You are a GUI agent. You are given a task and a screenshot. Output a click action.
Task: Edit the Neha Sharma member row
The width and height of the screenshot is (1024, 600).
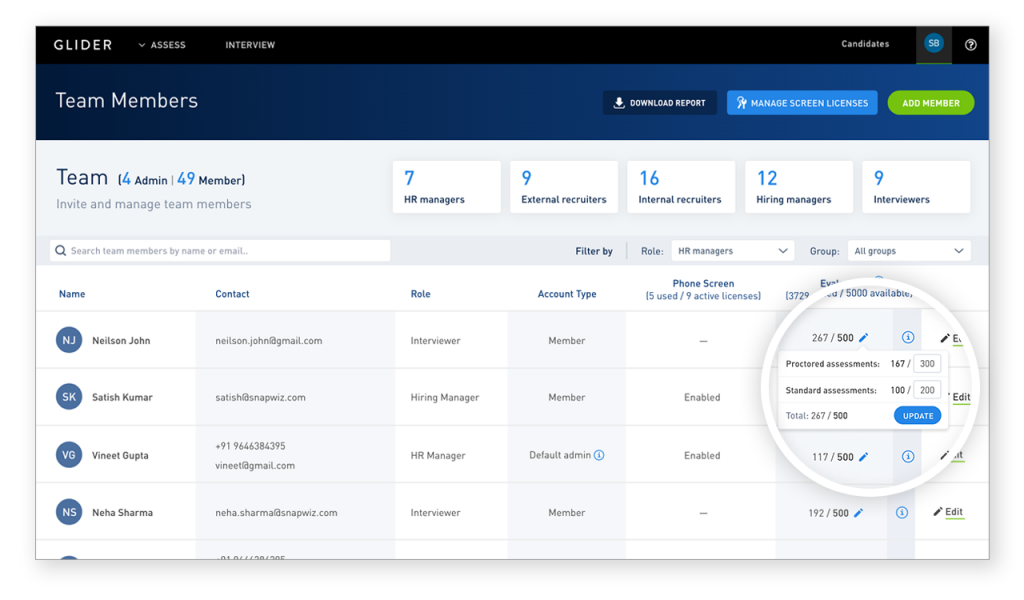point(949,512)
